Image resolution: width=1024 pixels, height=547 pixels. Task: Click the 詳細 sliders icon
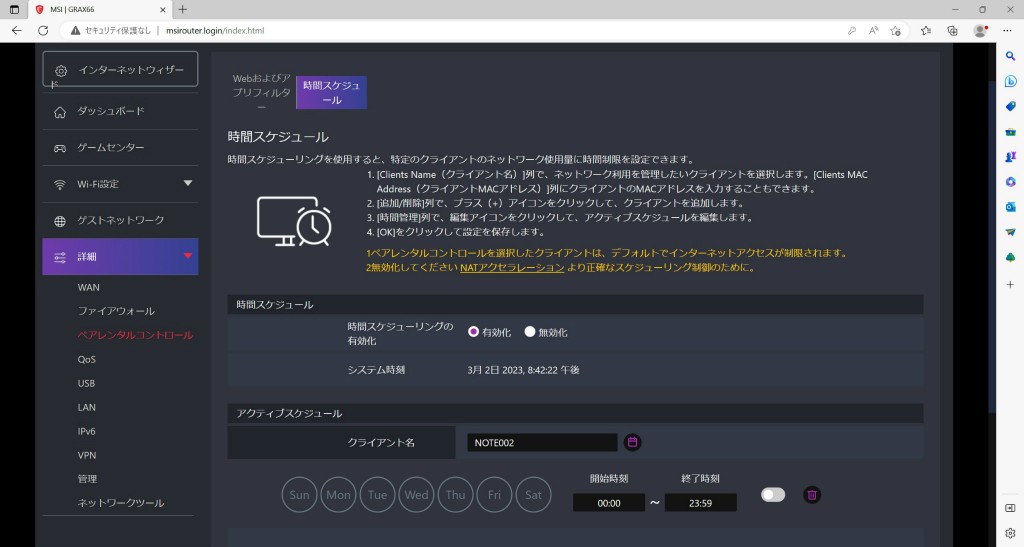[60, 257]
